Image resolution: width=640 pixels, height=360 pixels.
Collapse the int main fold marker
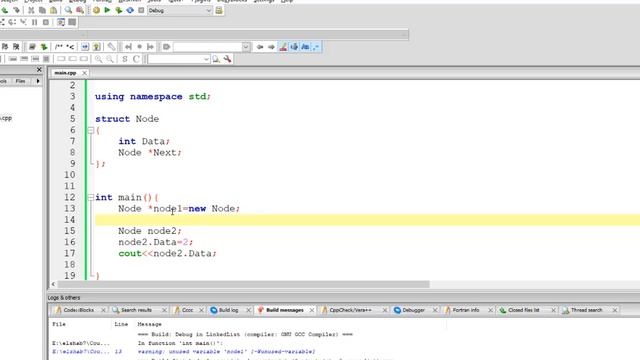(91, 198)
